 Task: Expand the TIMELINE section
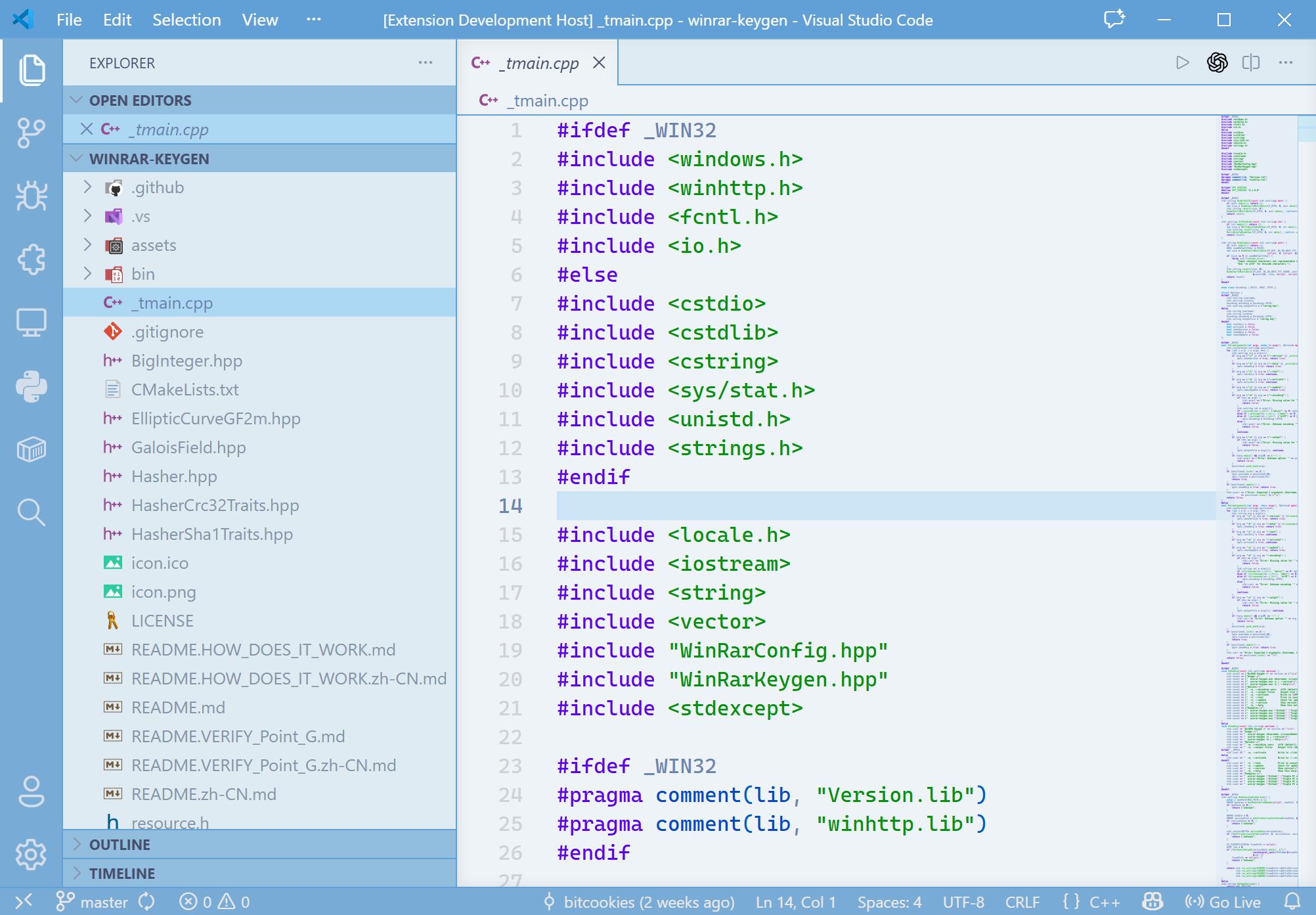(259, 873)
